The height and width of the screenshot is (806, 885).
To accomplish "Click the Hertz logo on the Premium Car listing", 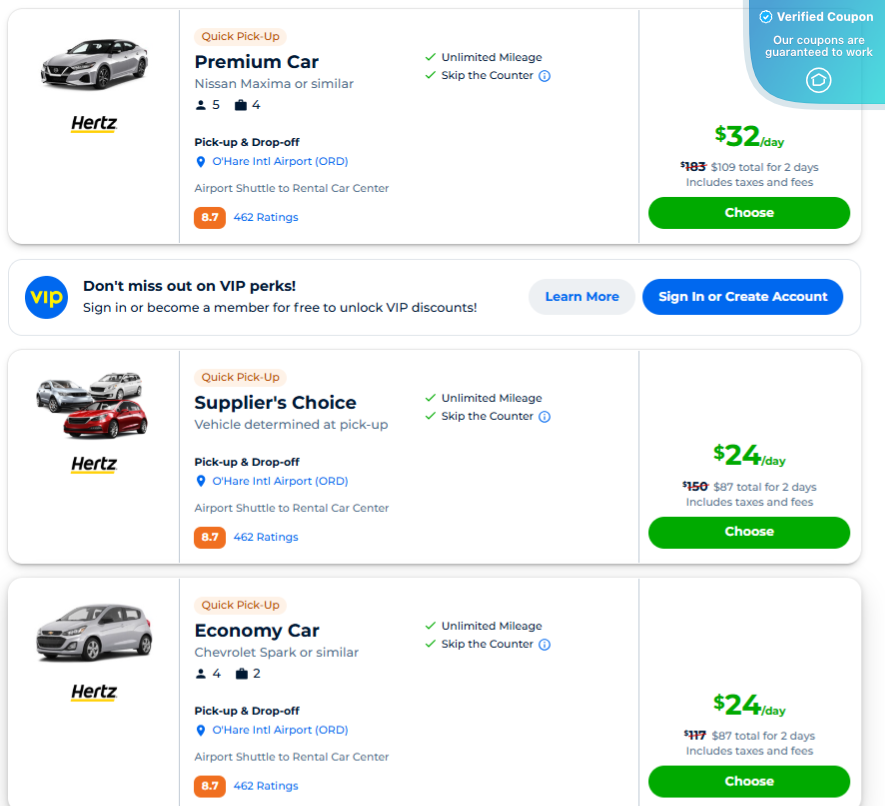I will 96,124.
